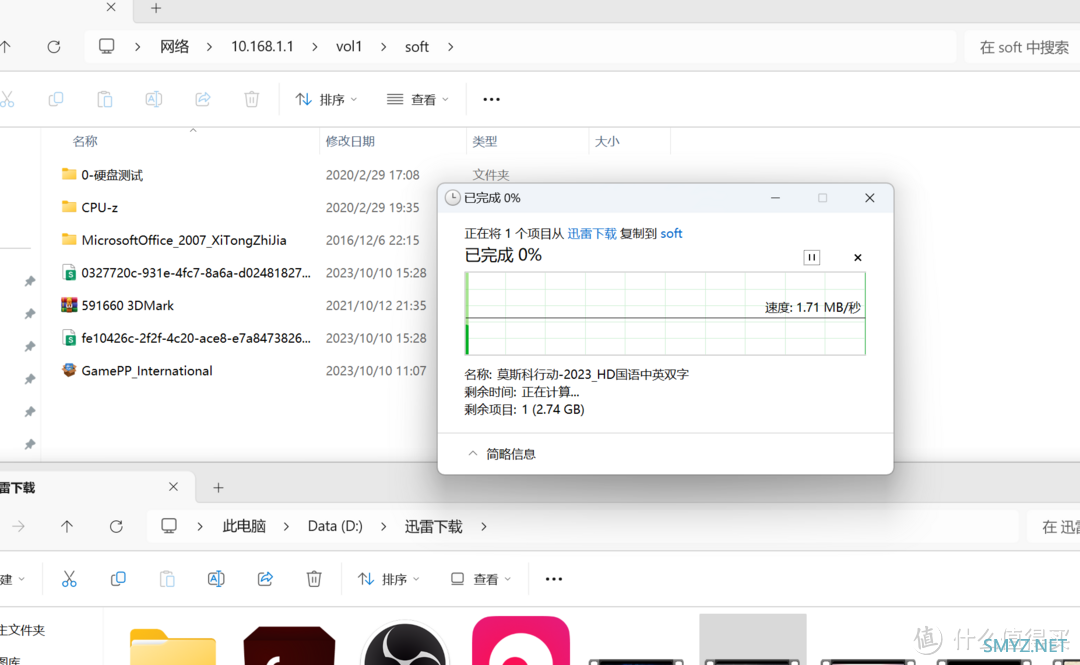Expand chevron after 网络 in address bar
This screenshot has height=665, width=1080.
(x=209, y=47)
